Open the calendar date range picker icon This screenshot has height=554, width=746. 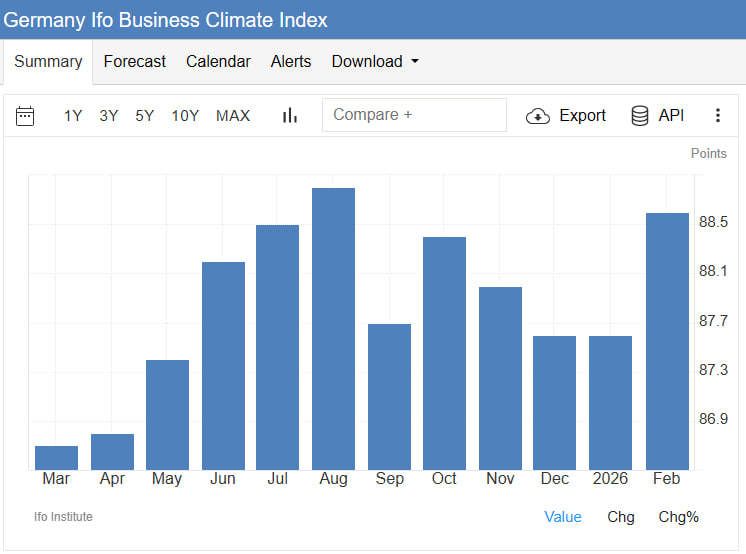tap(26, 116)
